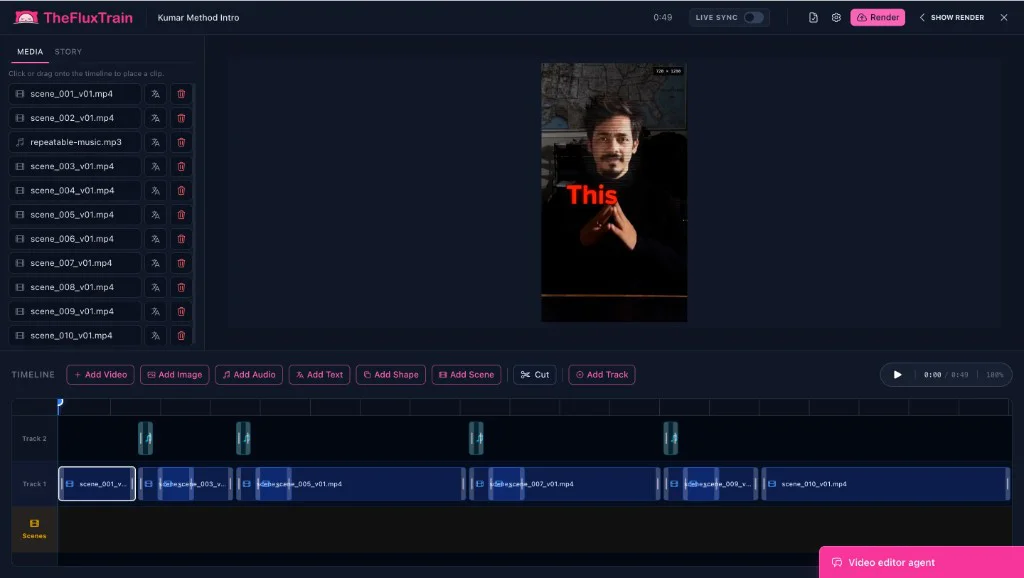Delete repeatable-music.mp3 with its trash icon
Viewport: 1024px width, 578px height.
pos(182,142)
